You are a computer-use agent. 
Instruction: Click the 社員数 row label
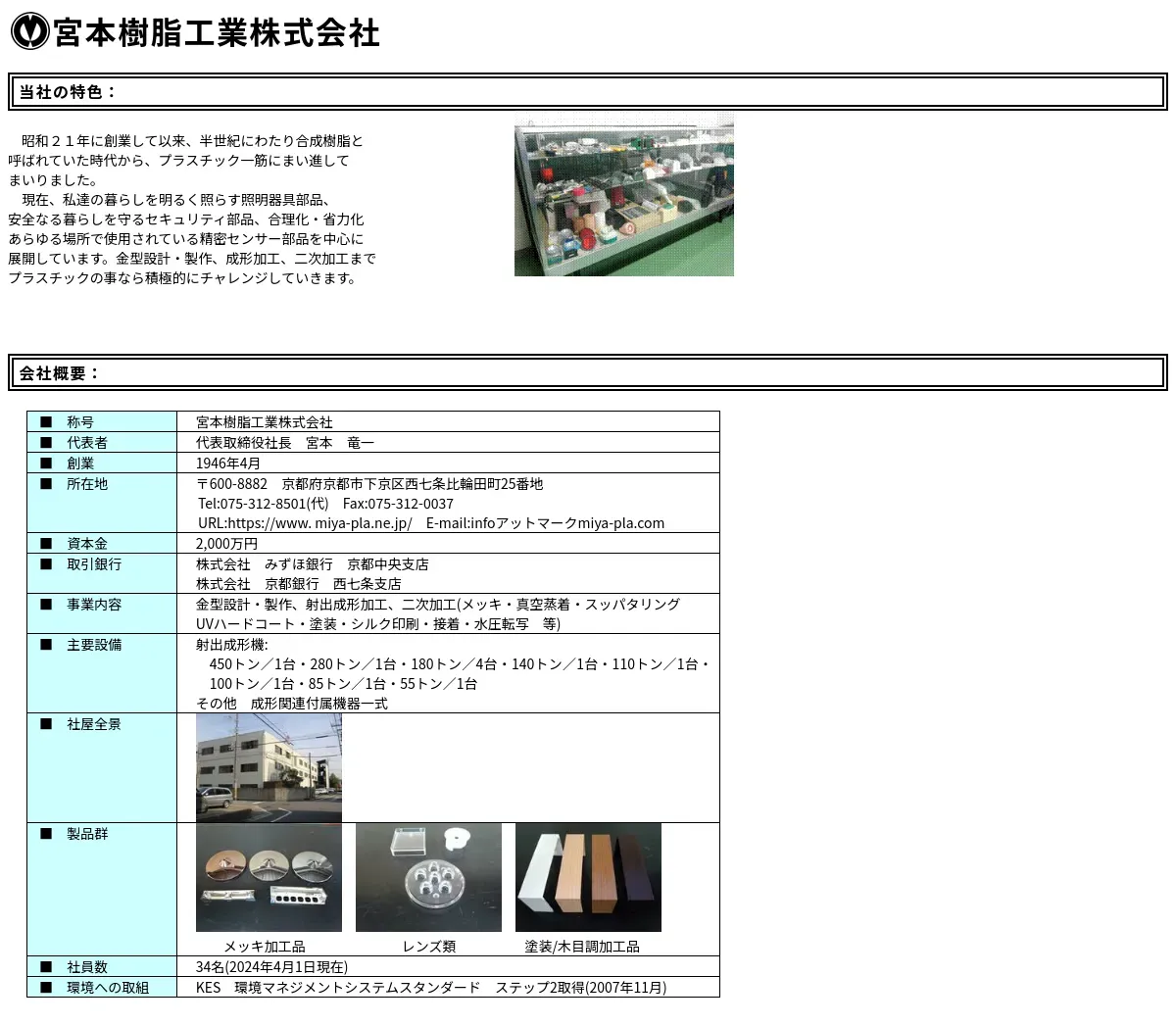tap(87, 967)
